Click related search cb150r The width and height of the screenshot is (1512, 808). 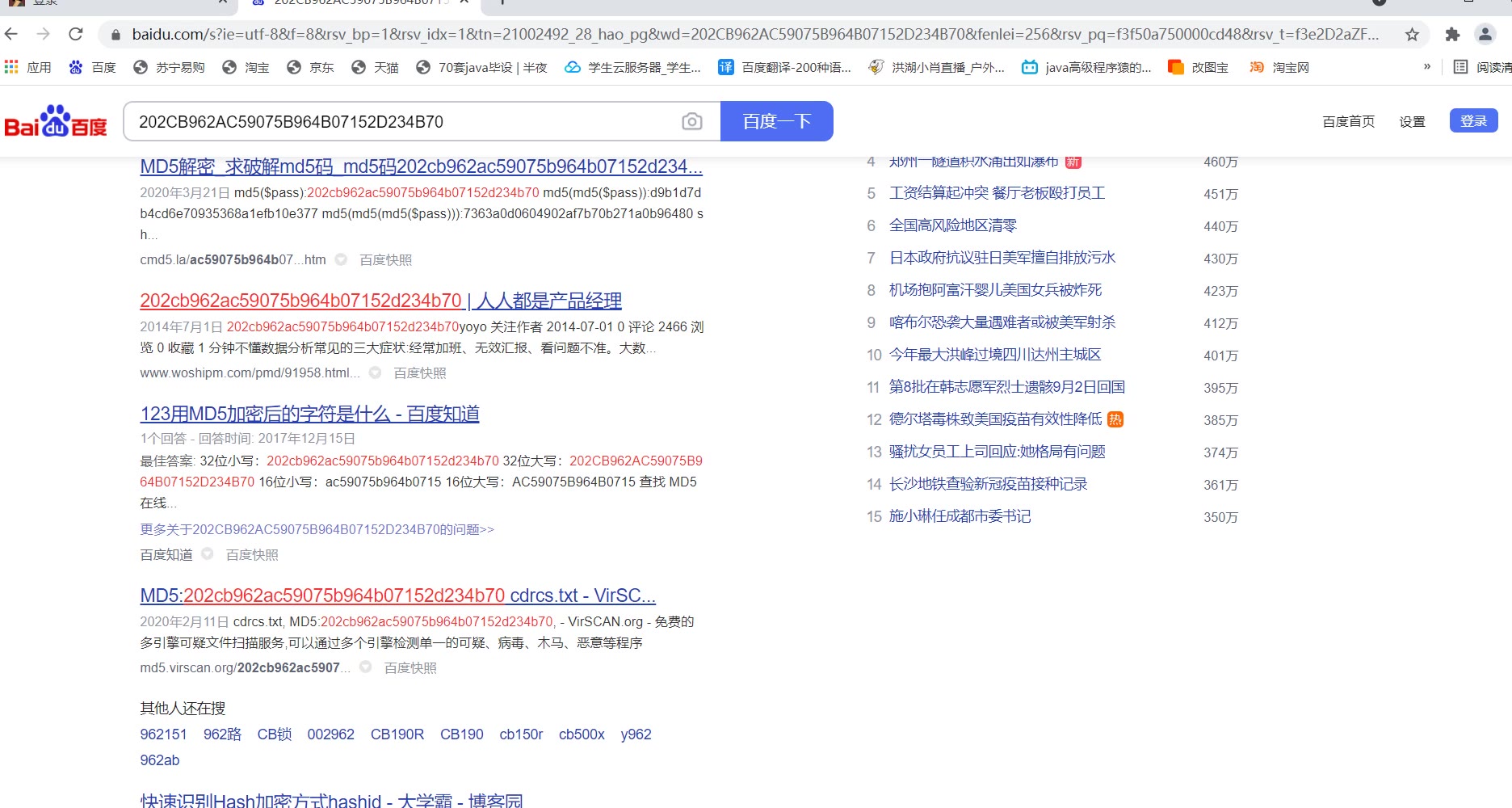[x=521, y=734]
